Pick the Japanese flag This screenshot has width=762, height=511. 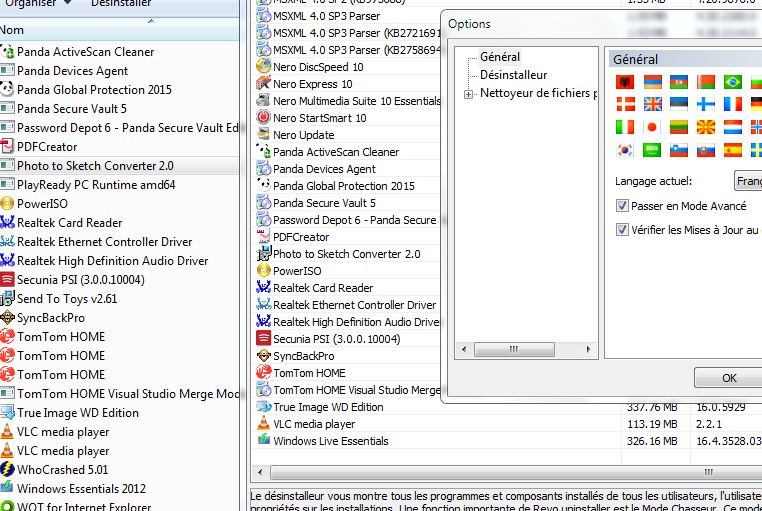click(x=652, y=127)
